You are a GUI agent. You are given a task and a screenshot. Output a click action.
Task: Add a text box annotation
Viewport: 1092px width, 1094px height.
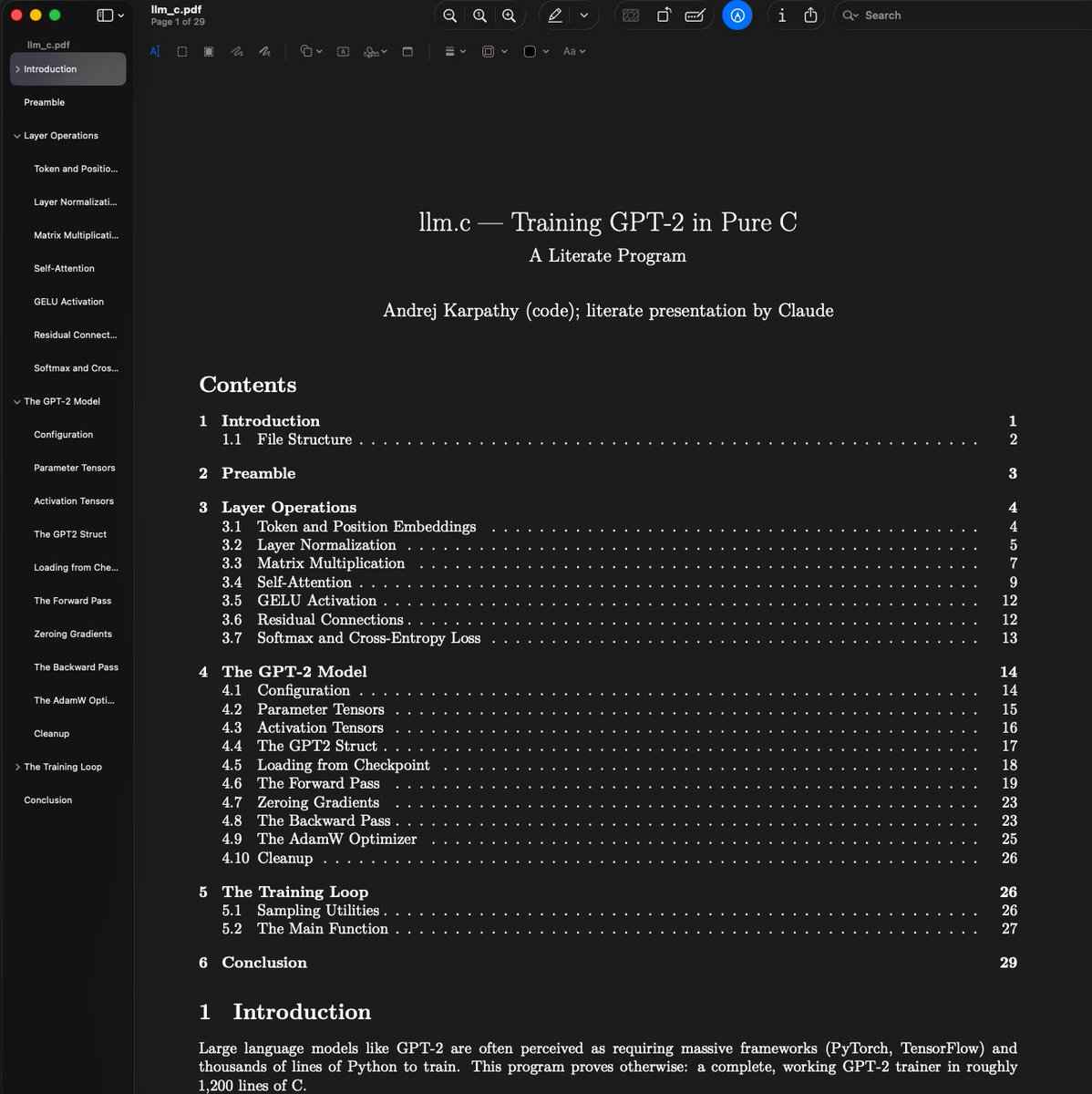coord(343,52)
